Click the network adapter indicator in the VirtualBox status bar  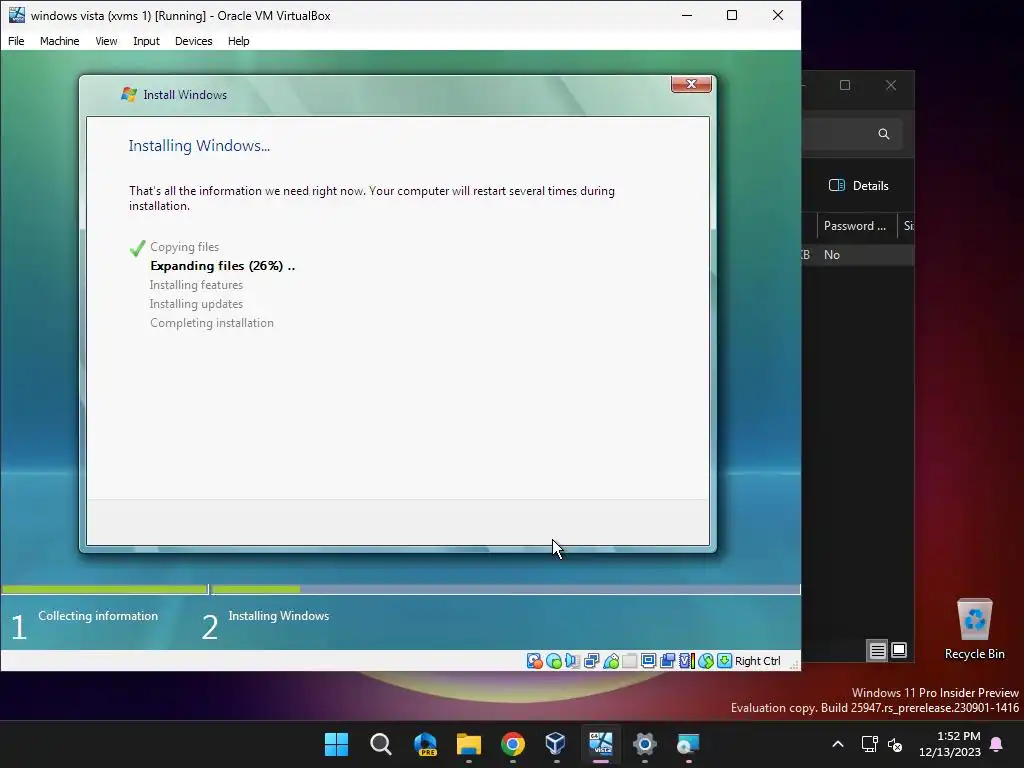pyautogui.click(x=592, y=661)
